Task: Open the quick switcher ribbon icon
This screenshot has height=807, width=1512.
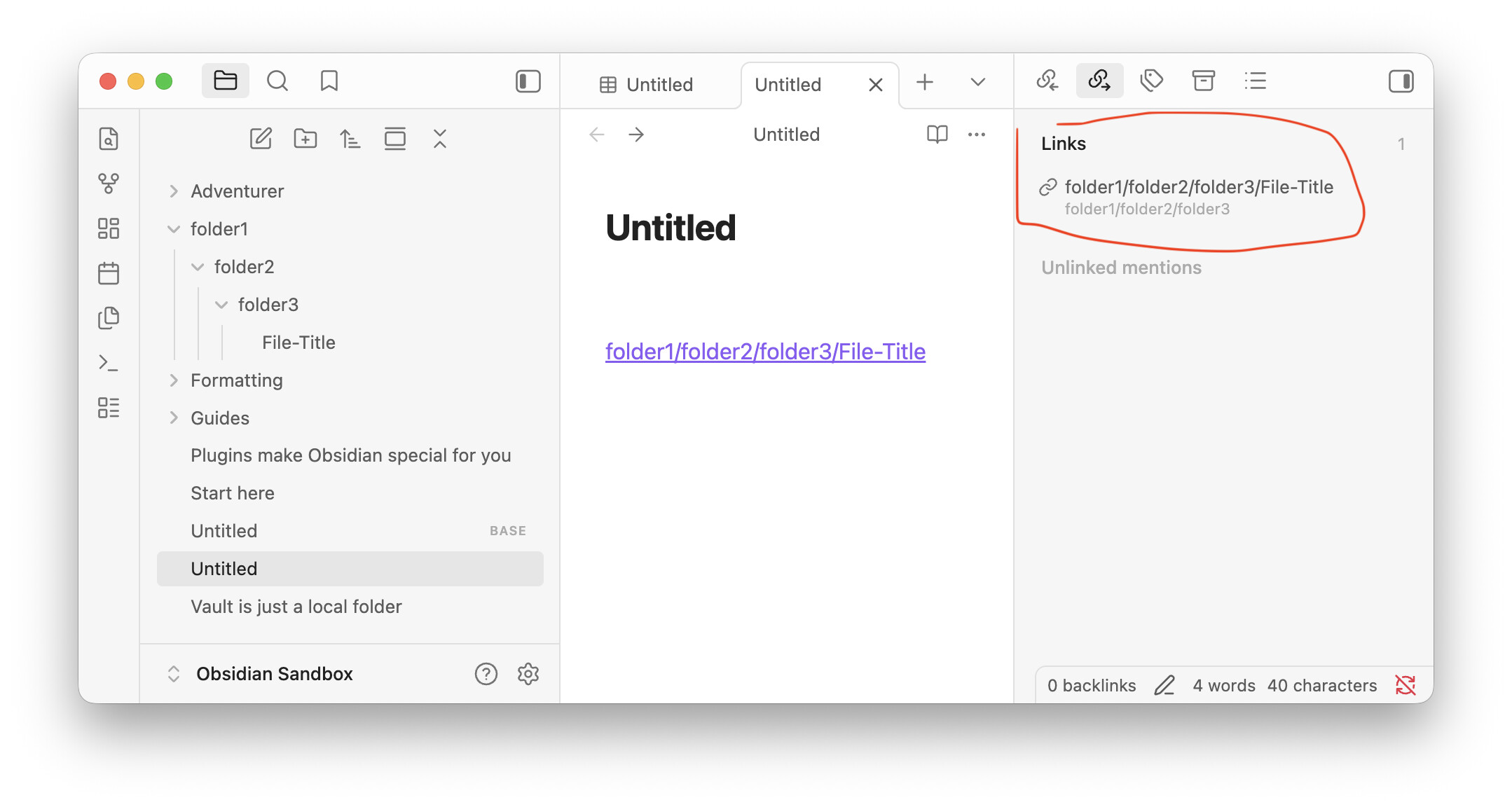Action: click(x=109, y=139)
